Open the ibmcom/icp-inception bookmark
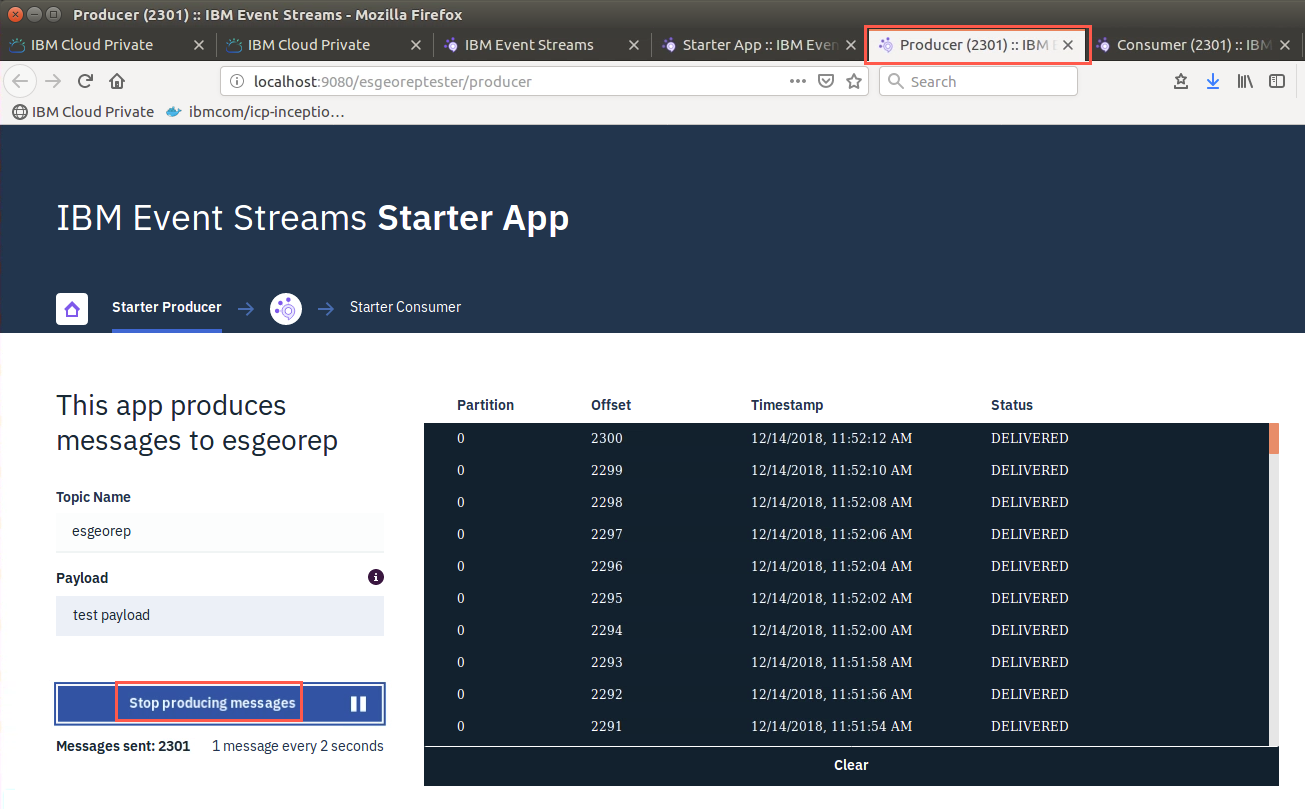 pos(255,112)
